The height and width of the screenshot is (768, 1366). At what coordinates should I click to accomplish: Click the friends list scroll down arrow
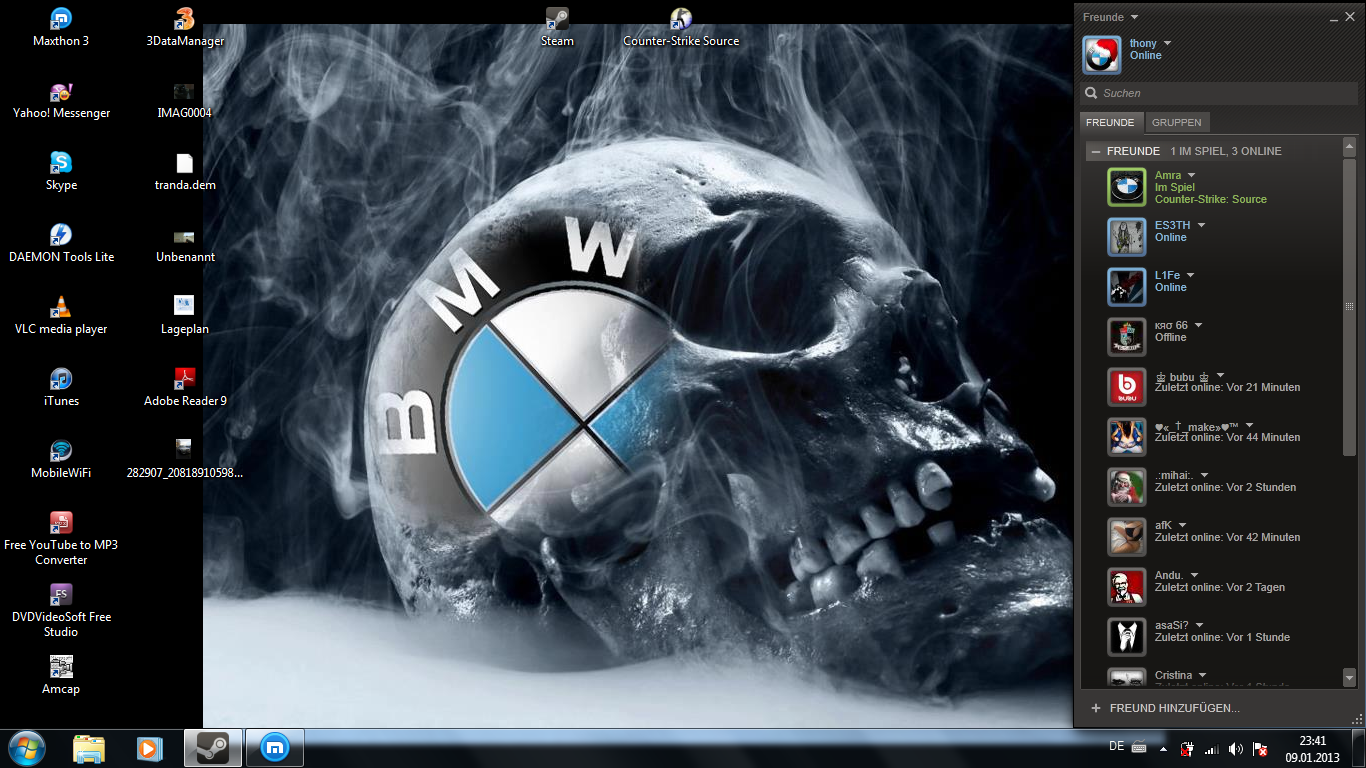[x=1349, y=678]
